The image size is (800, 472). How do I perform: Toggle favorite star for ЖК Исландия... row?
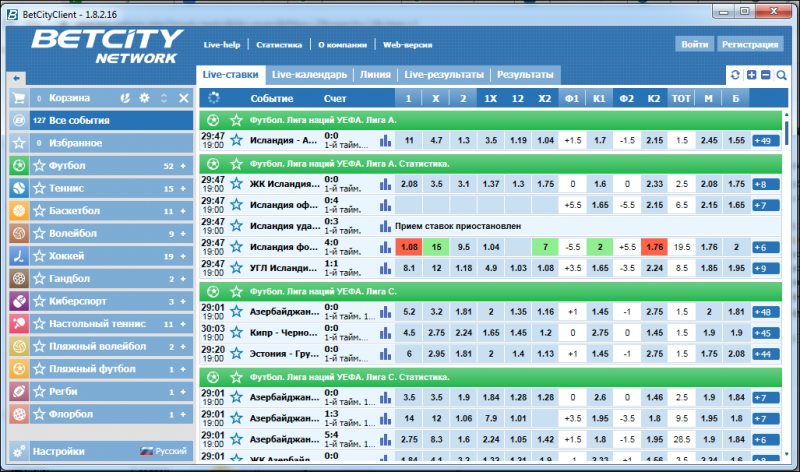pyautogui.click(x=236, y=183)
